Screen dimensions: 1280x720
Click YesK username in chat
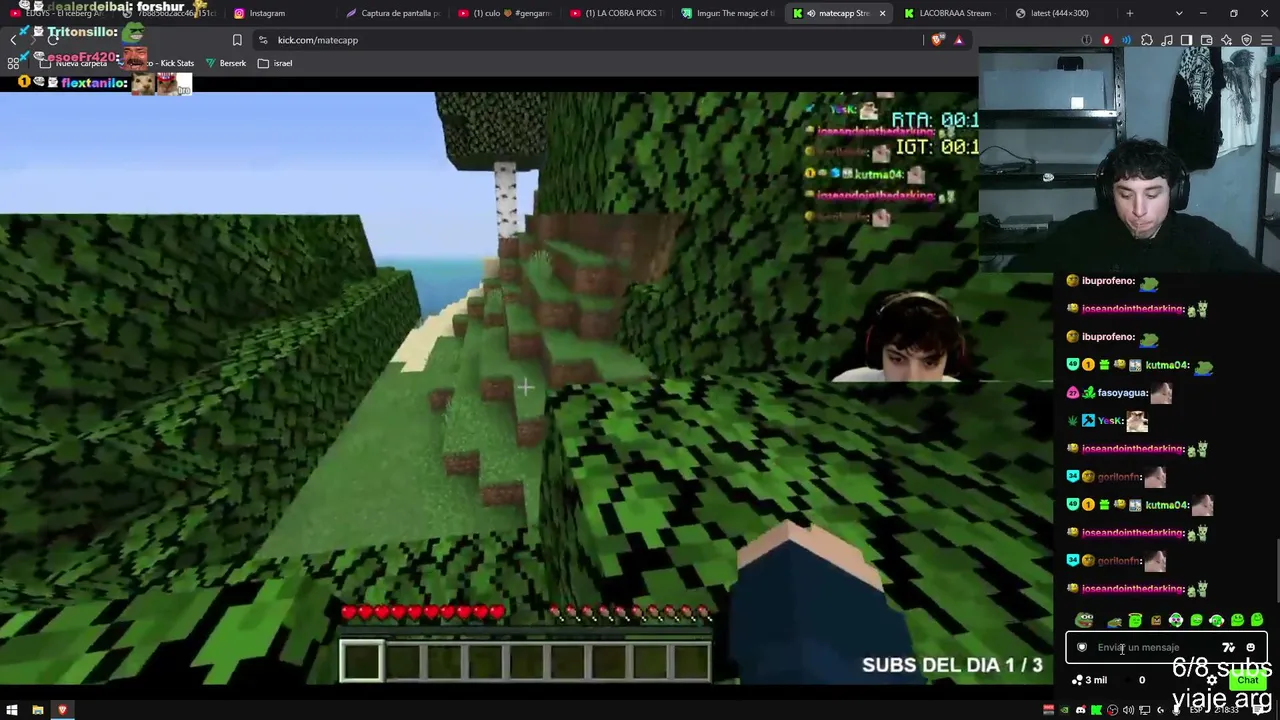(x=1110, y=421)
